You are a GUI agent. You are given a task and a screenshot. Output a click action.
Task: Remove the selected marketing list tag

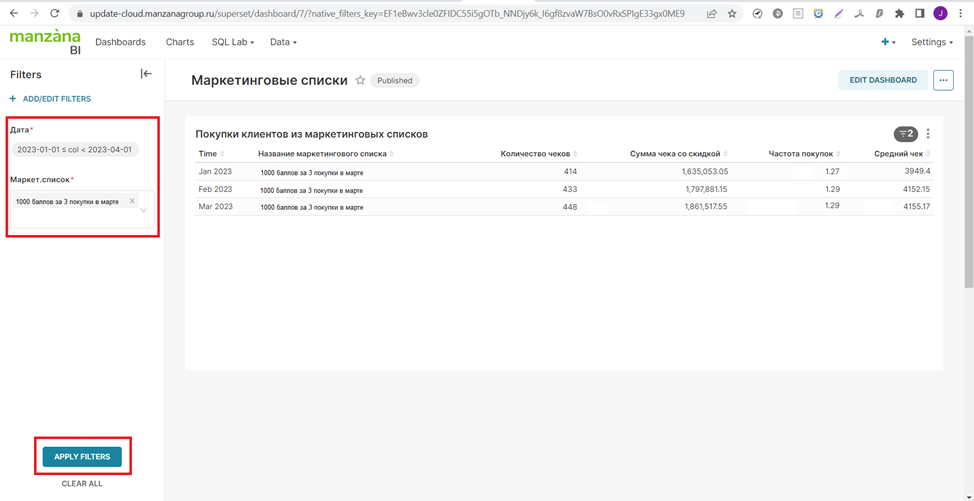(x=132, y=201)
